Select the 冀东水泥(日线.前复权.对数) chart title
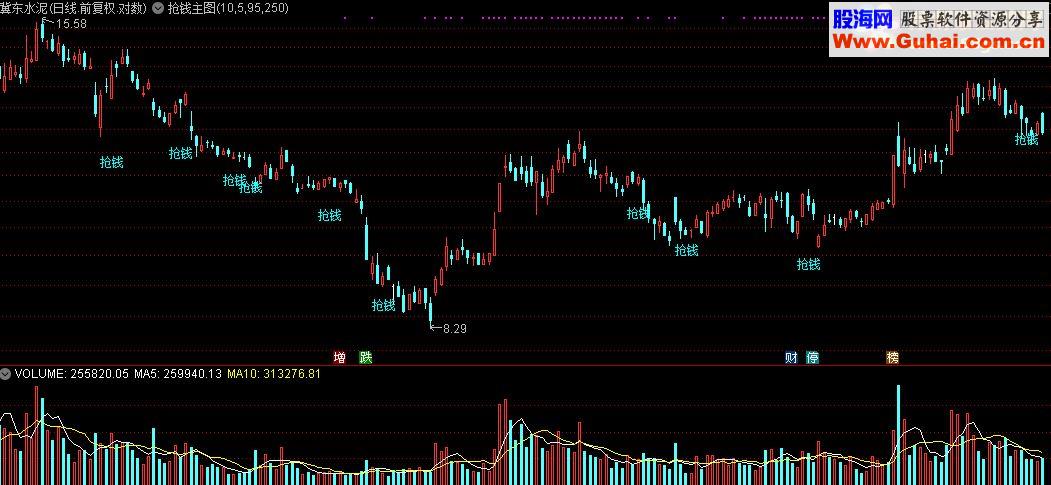 point(74,8)
